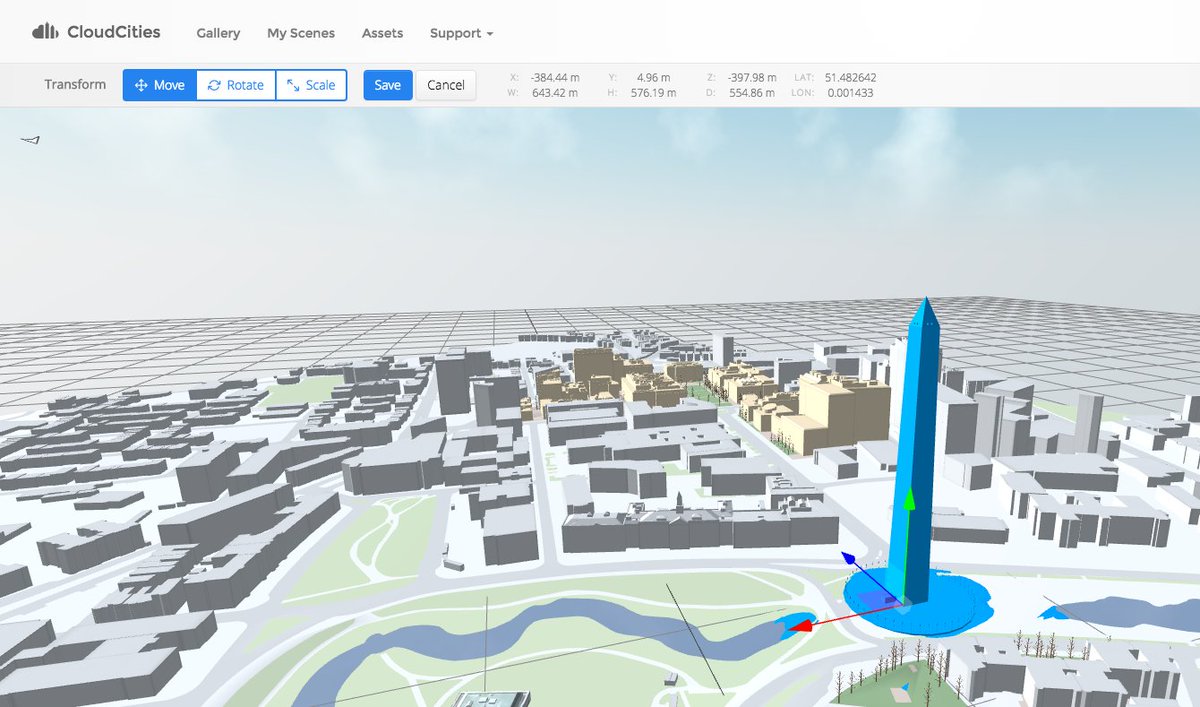Image resolution: width=1200 pixels, height=707 pixels.
Task: Click the Transform panel label
Action: [74, 85]
